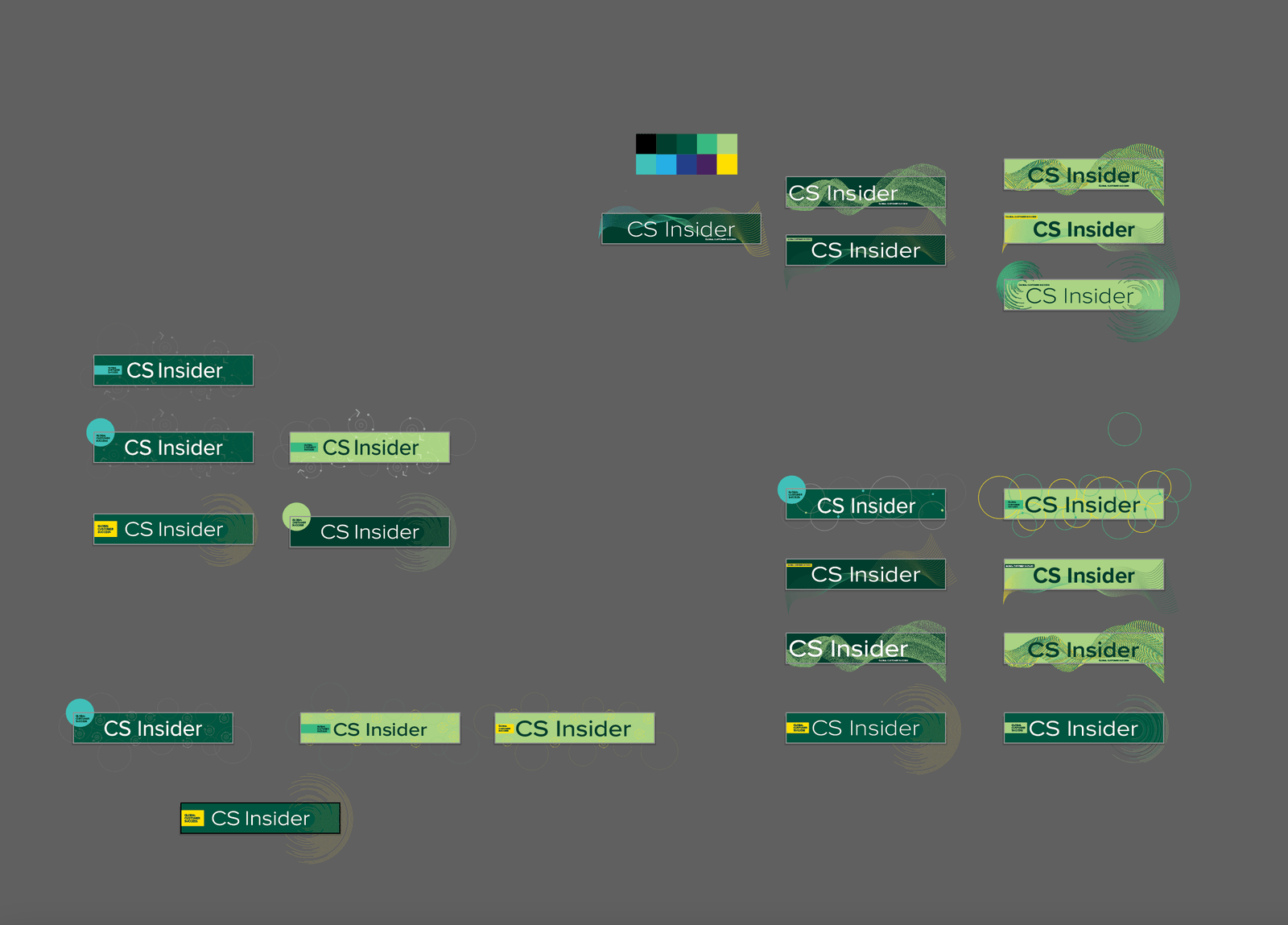Viewport: 1288px width, 925px height.
Task: Click the empty green circle outline on the canvas
Action: pos(1125,429)
